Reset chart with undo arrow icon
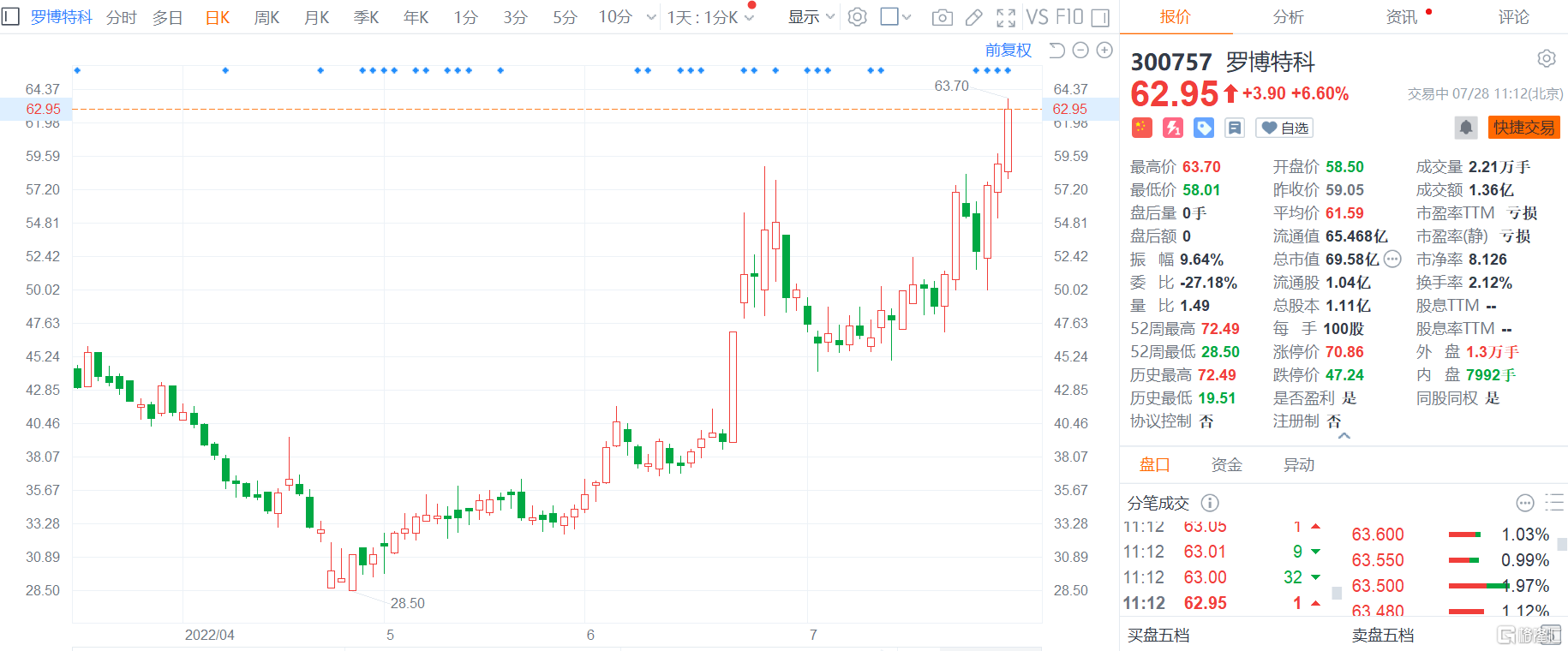The height and width of the screenshot is (651, 1568). pos(1056,51)
